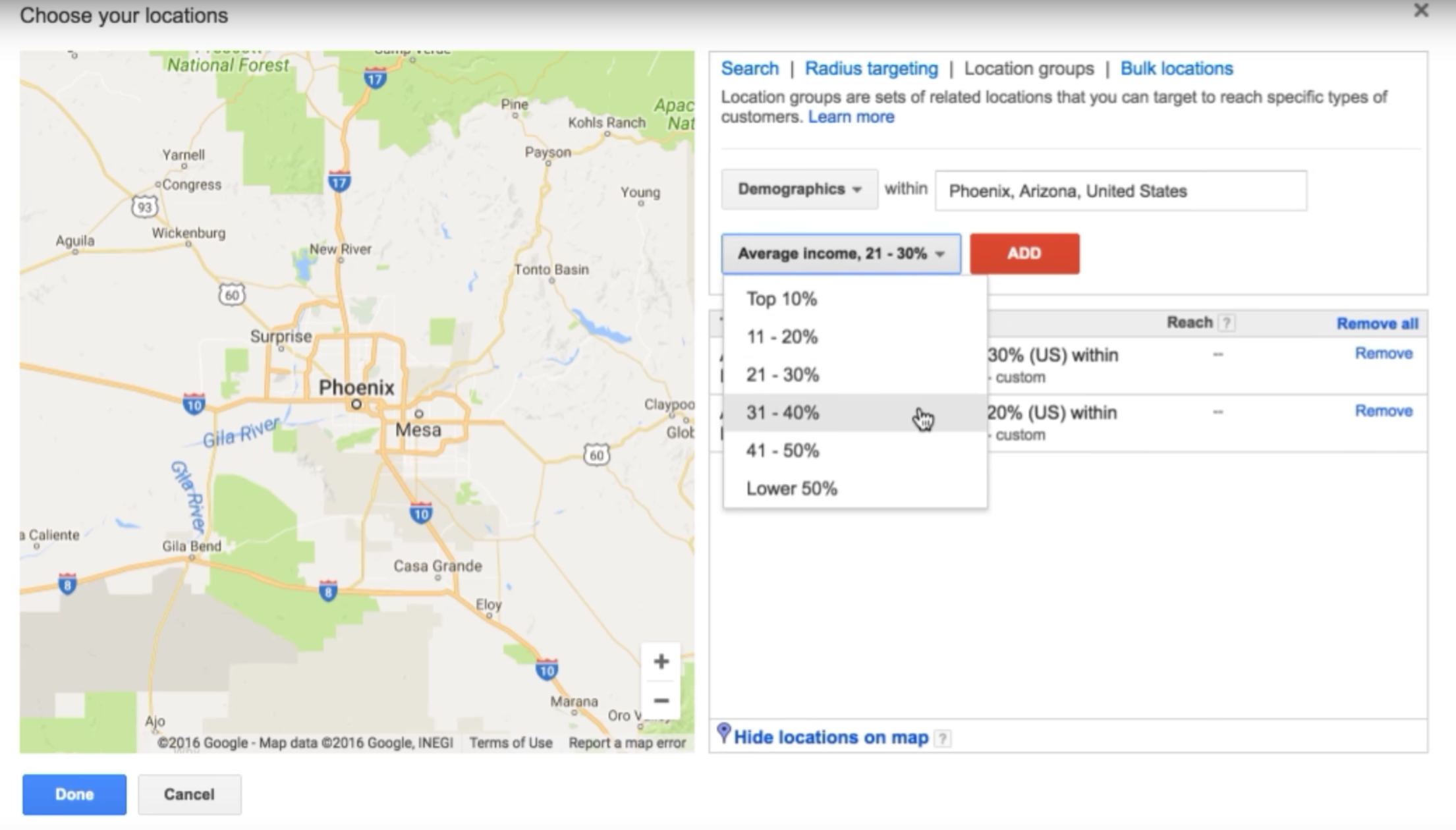This screenshot has width=1456, height=830.
Task: Click the Phoenix city marker on map
Action: tap(356, 404)
